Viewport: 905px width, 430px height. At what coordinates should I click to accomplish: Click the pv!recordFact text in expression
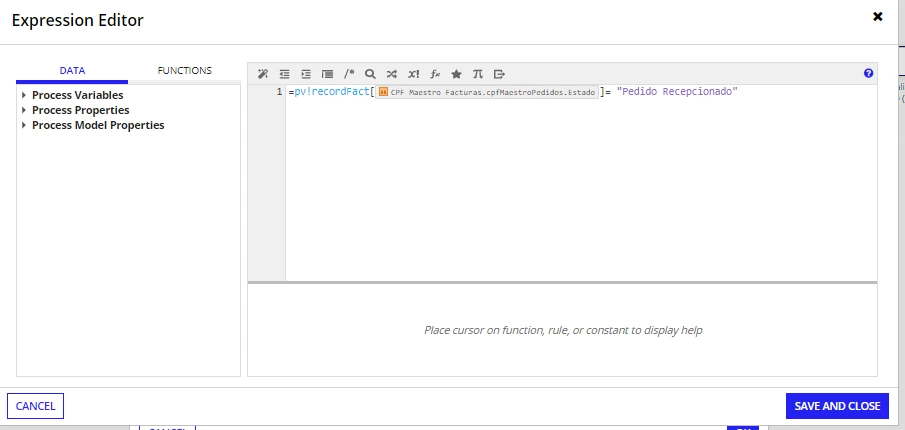point(332,92)
